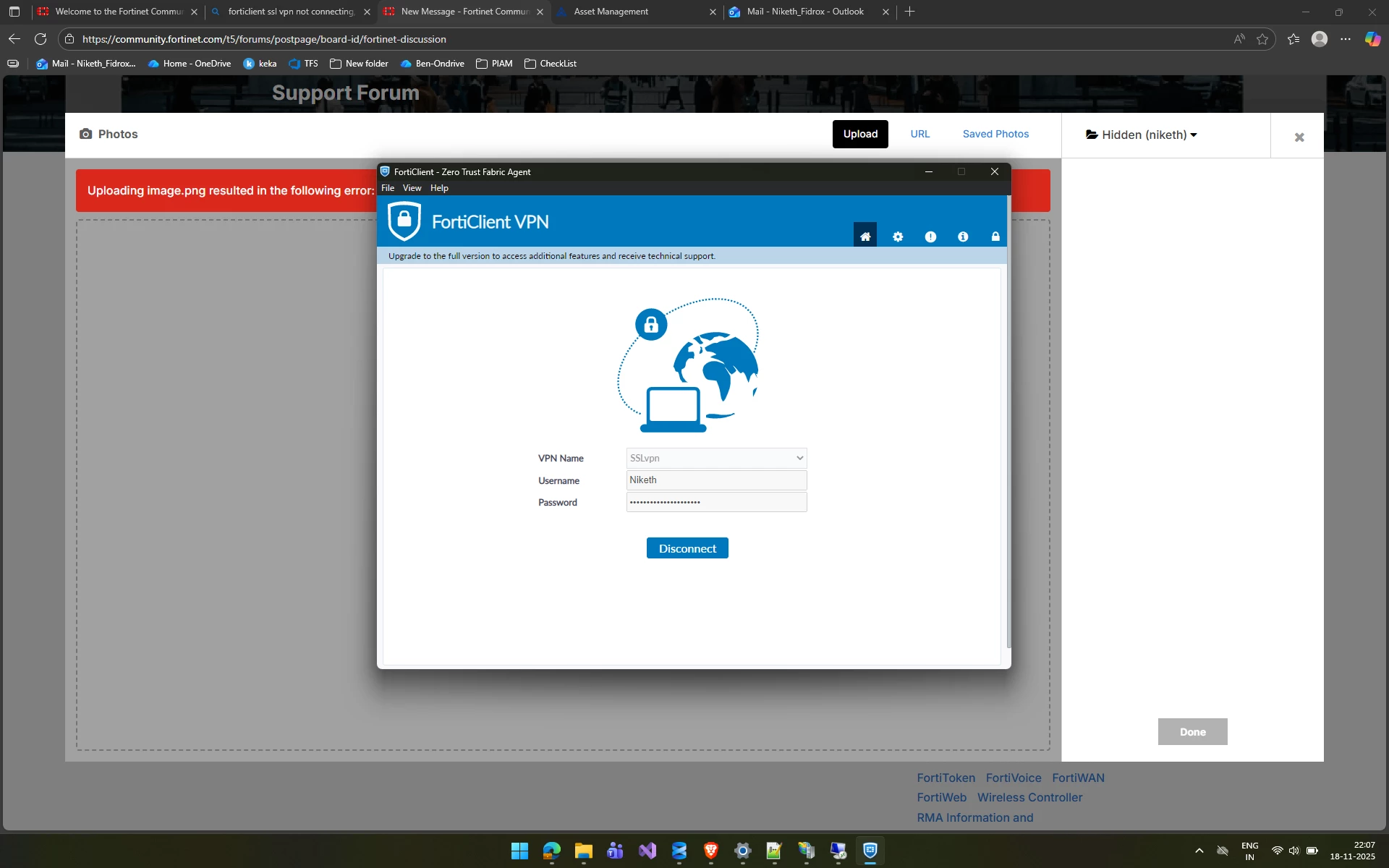
Task: Open browser profile avatar icon
Action: pyautogui.click(x=1320, y=39)
